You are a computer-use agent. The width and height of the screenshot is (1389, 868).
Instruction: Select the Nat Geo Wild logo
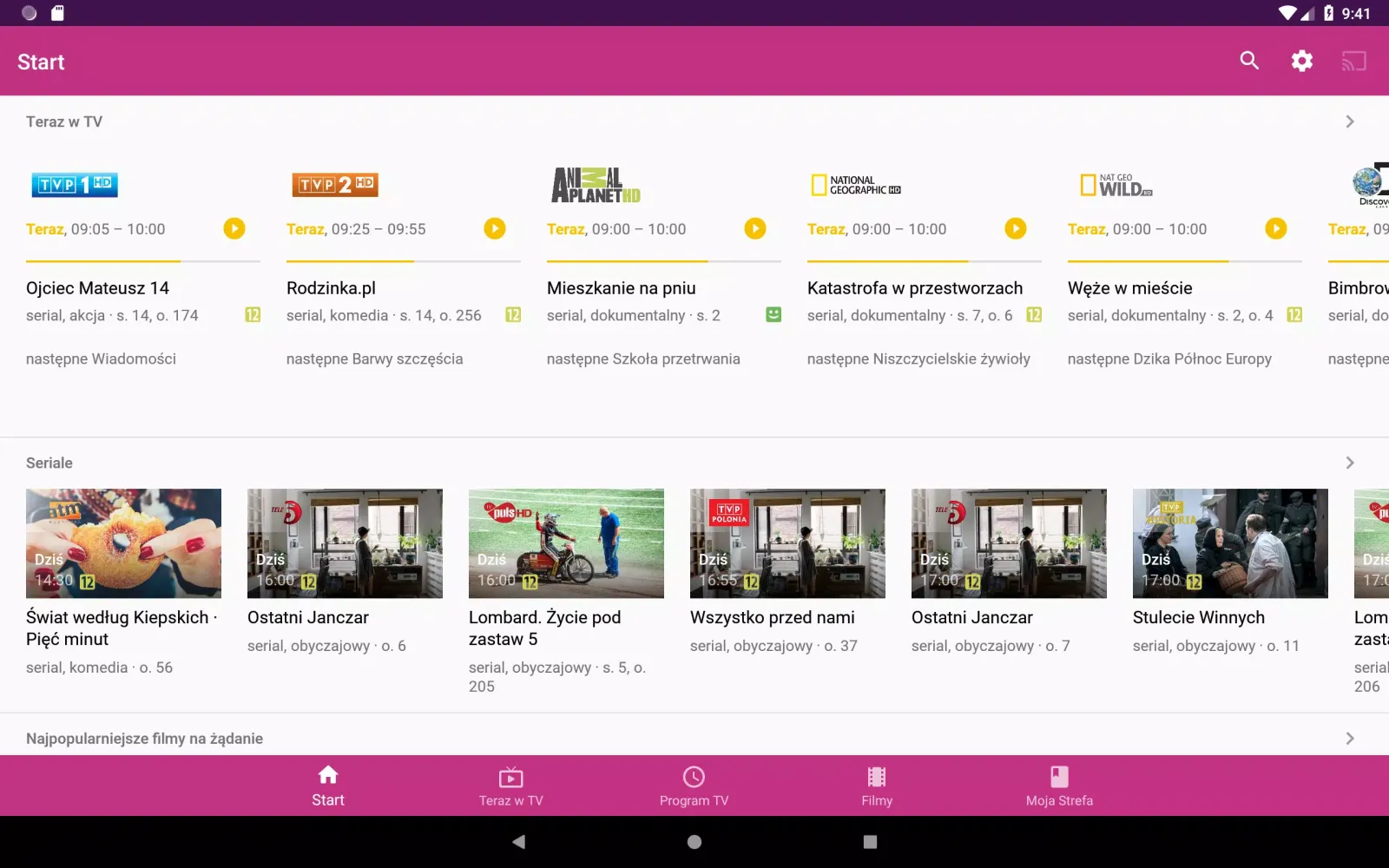pyautogui.click(x=1116, y=185)
